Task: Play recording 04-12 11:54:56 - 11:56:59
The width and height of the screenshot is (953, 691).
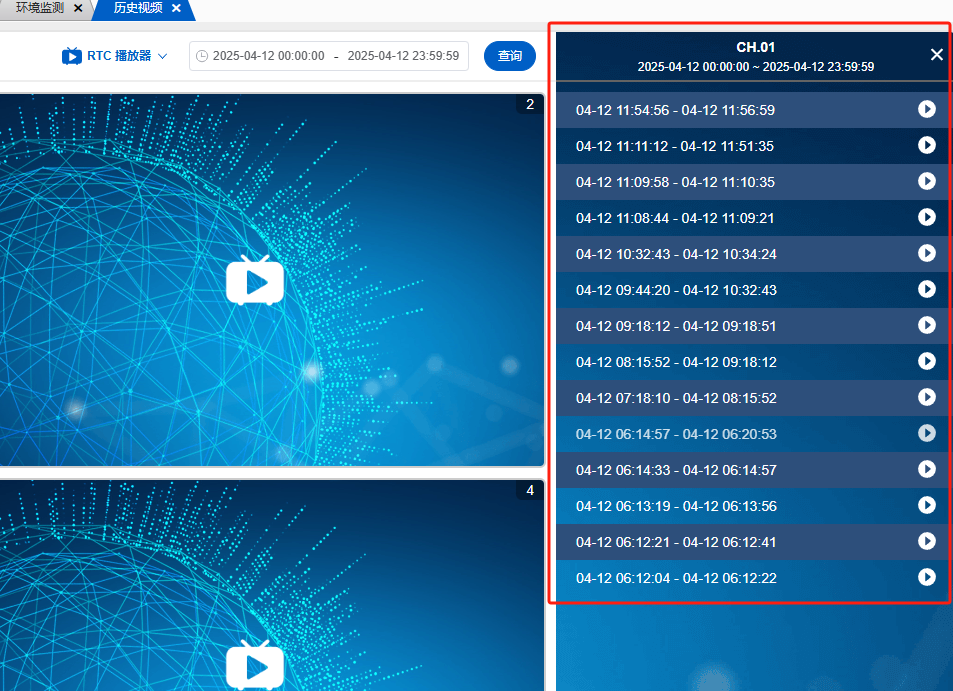Action: point(926,109)
